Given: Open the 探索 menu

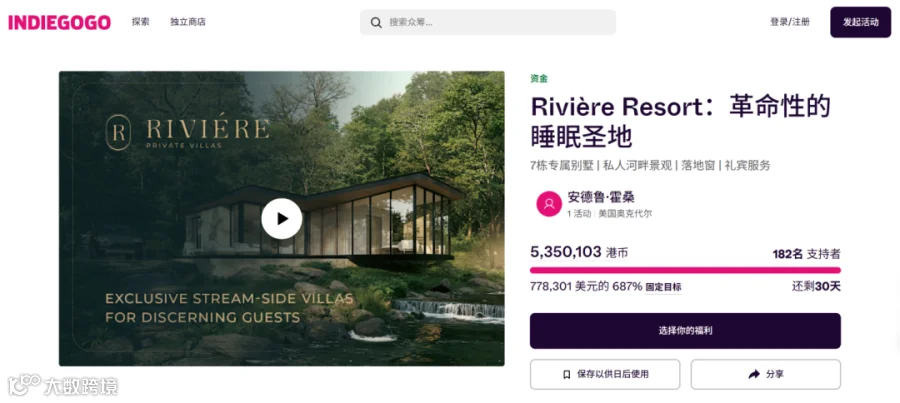Looking at the screenshot, I should tap(141, 22).
